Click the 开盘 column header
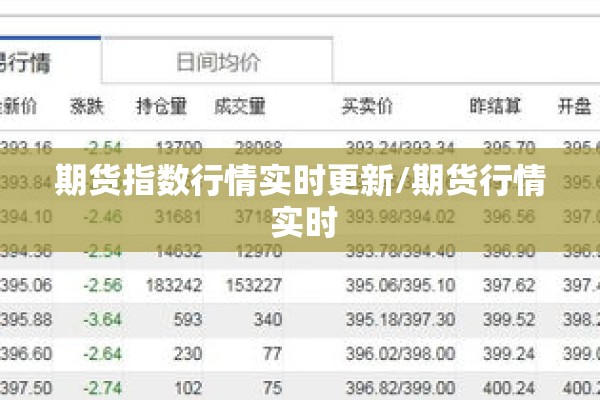The width and height of the screenshot is (600, 400). pyautogui.click(x=575, y=106)
